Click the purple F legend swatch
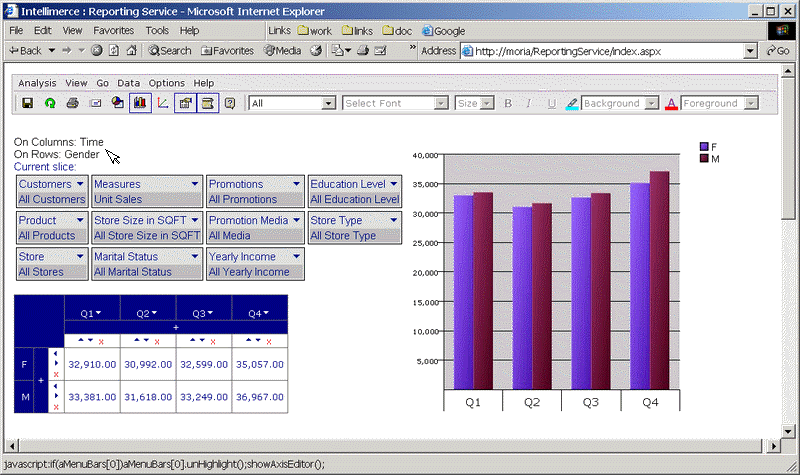 coord(704,147)
